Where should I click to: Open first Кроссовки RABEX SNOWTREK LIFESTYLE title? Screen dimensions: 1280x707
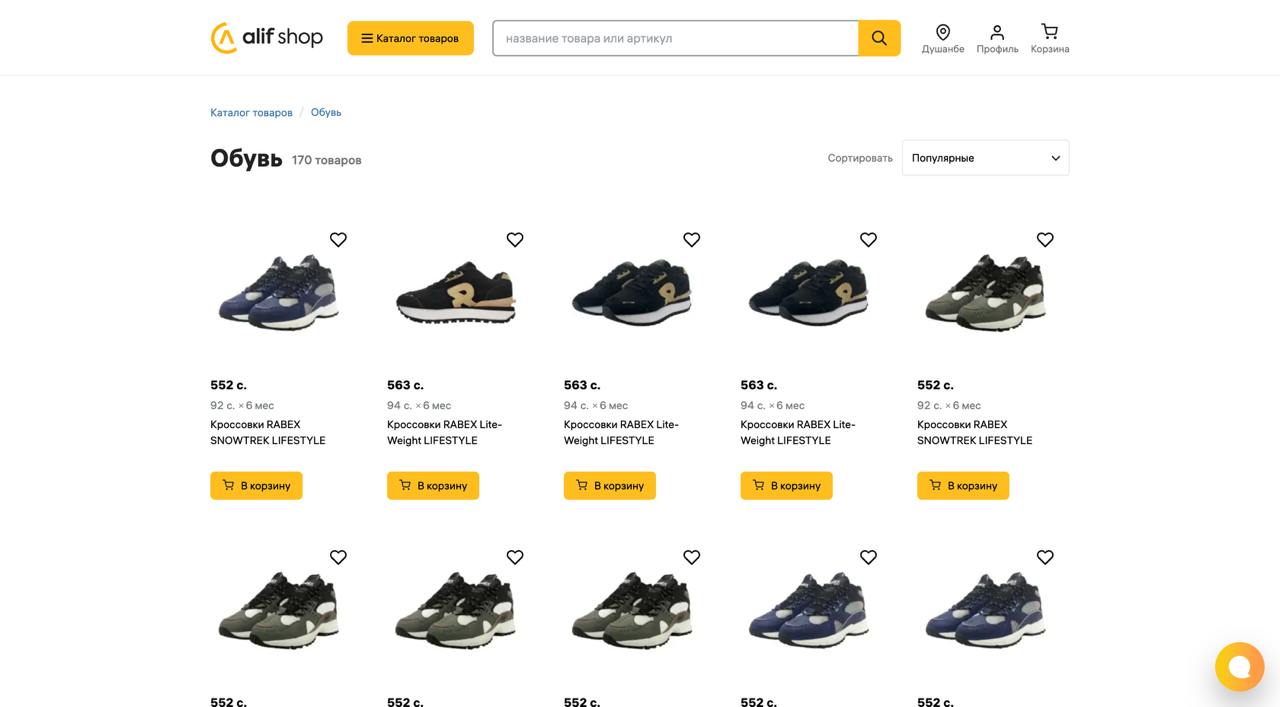coord(267,432)
